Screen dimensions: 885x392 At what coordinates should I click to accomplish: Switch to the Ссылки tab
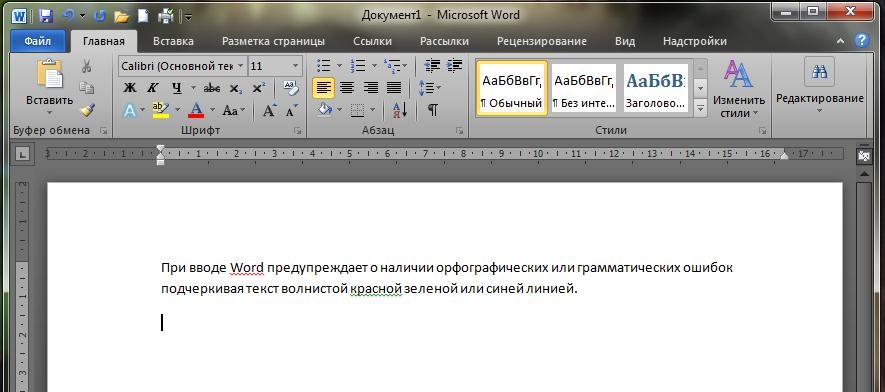click(x=373, y=41)
